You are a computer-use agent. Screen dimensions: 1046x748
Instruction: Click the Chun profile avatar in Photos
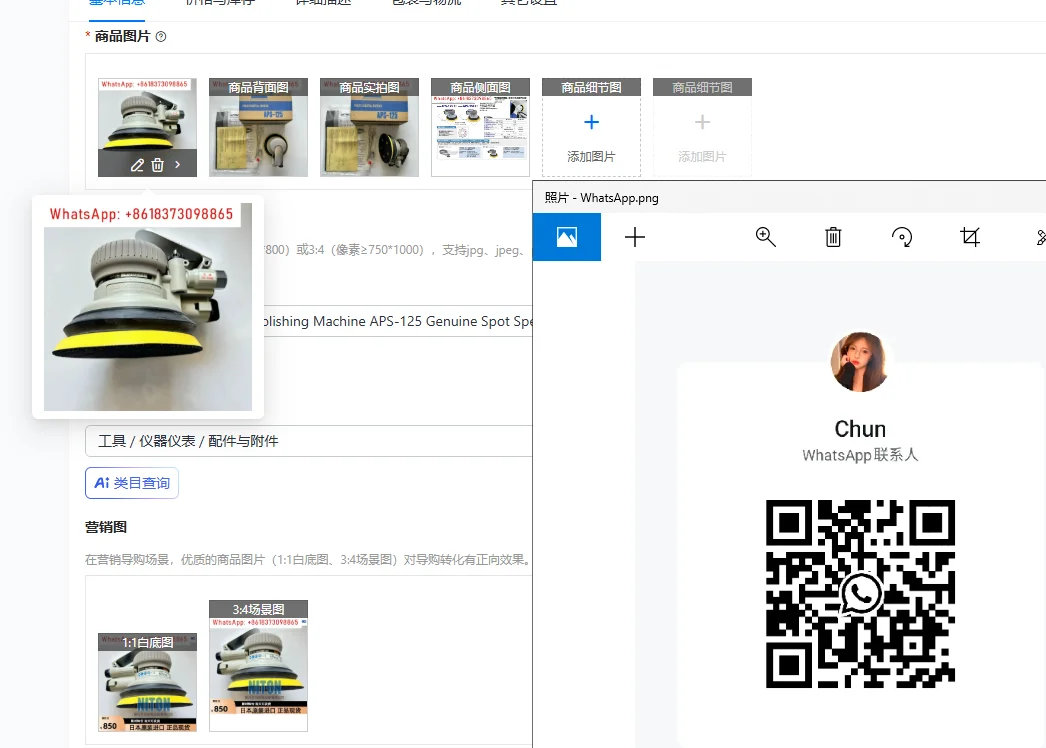pyautogui.click(x=860, y=362)
